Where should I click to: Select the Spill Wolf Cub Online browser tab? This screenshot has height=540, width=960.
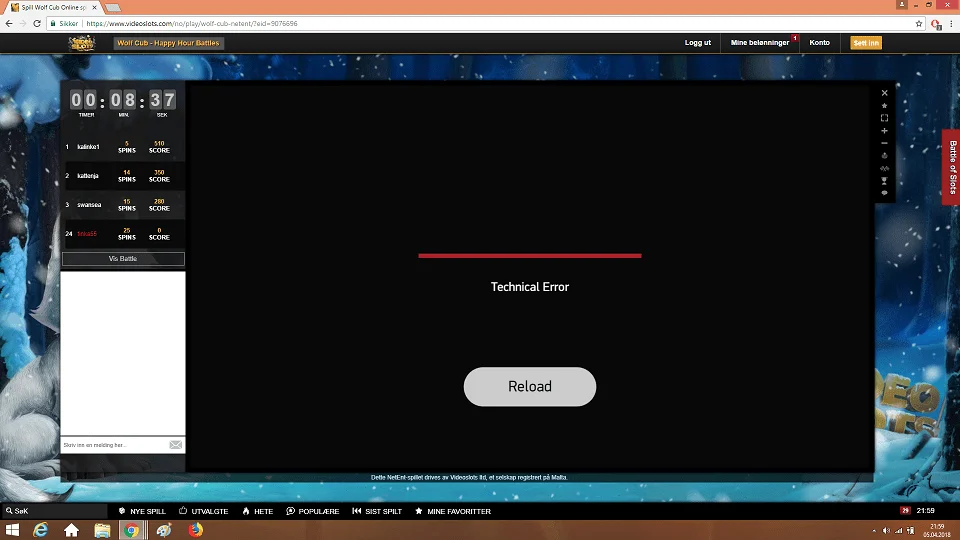(52, 7)
